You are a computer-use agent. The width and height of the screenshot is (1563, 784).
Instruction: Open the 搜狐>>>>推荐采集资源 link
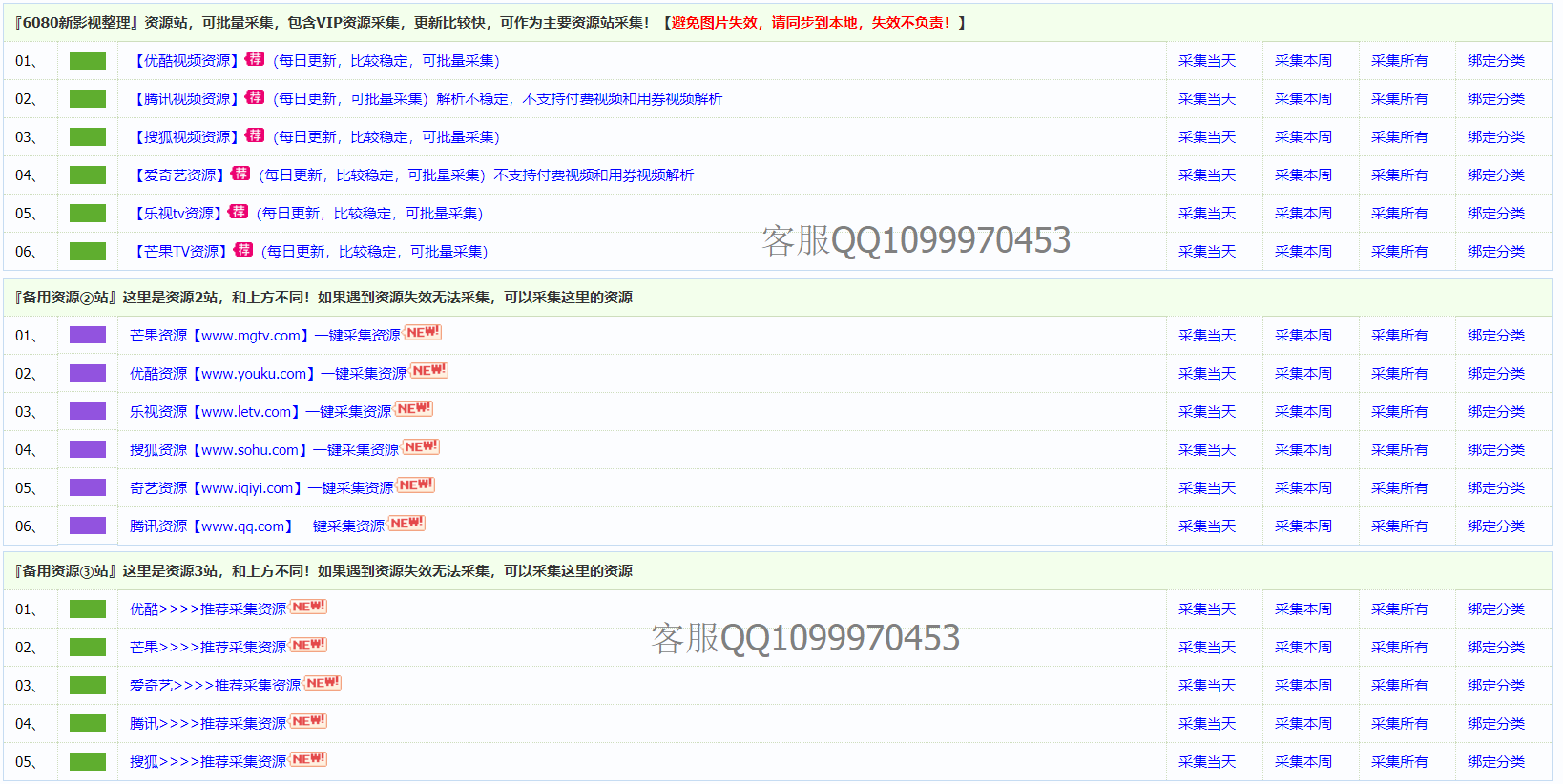click(208, 762)
